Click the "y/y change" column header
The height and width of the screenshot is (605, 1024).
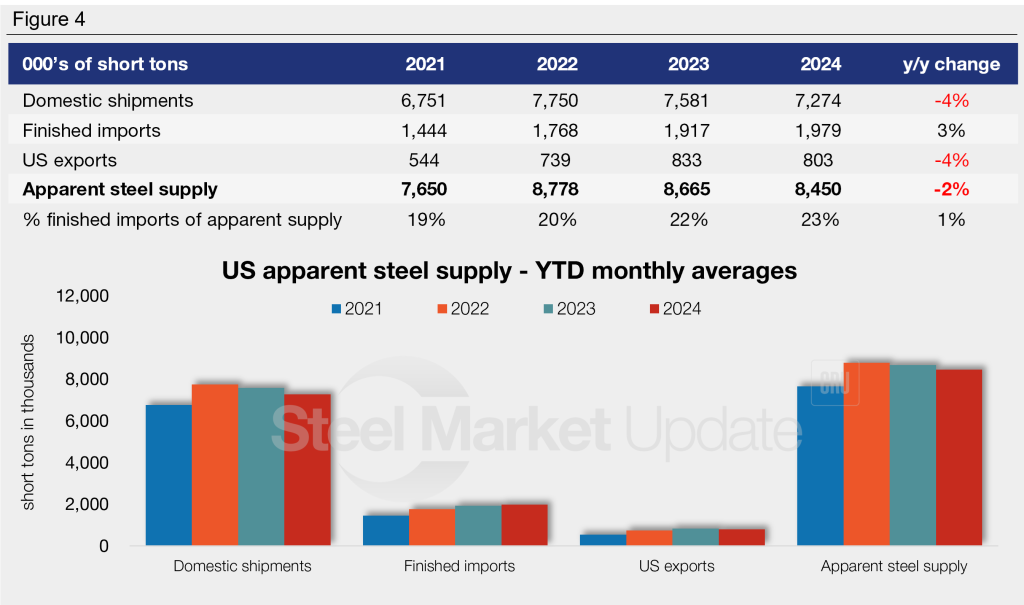tap(950, 64)
